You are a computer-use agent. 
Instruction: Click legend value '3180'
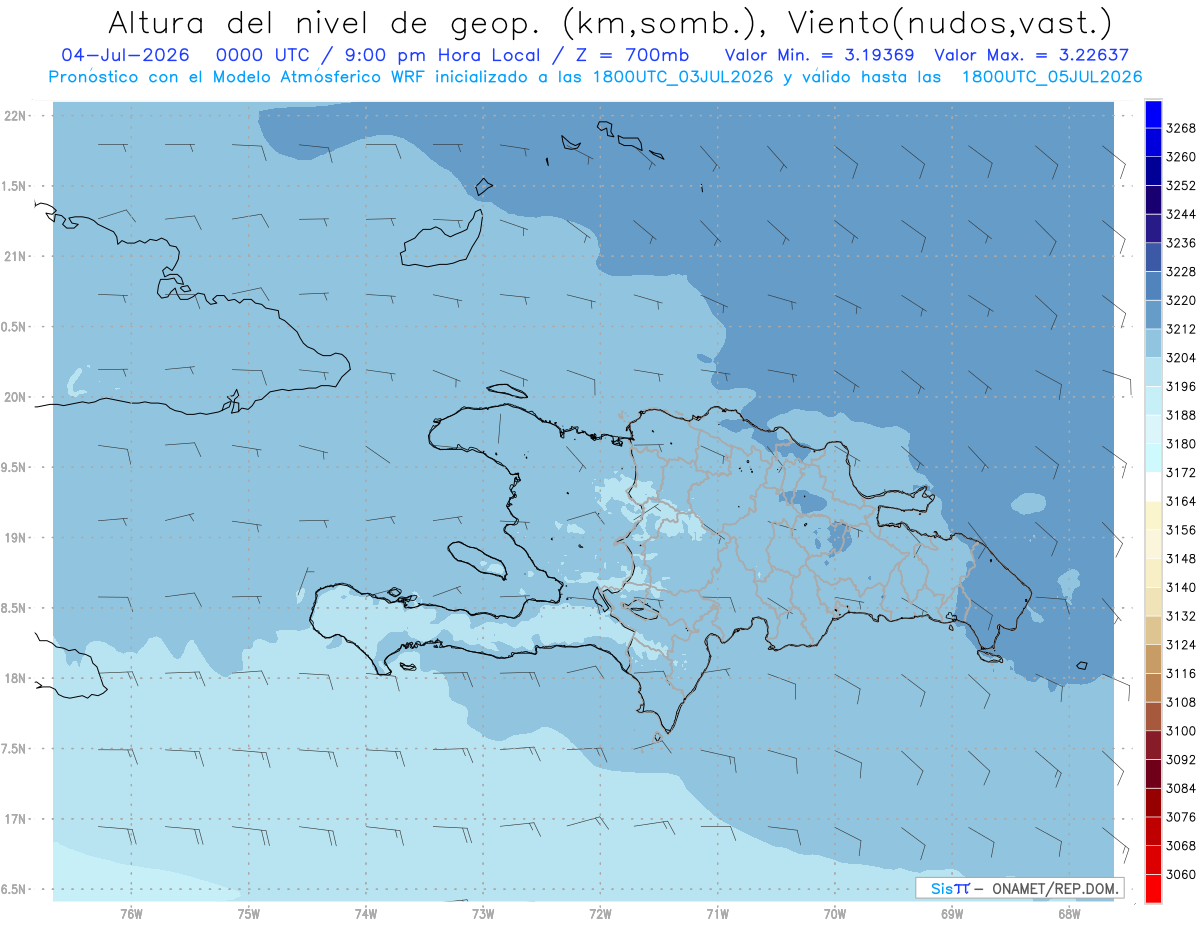[1180, 444]
